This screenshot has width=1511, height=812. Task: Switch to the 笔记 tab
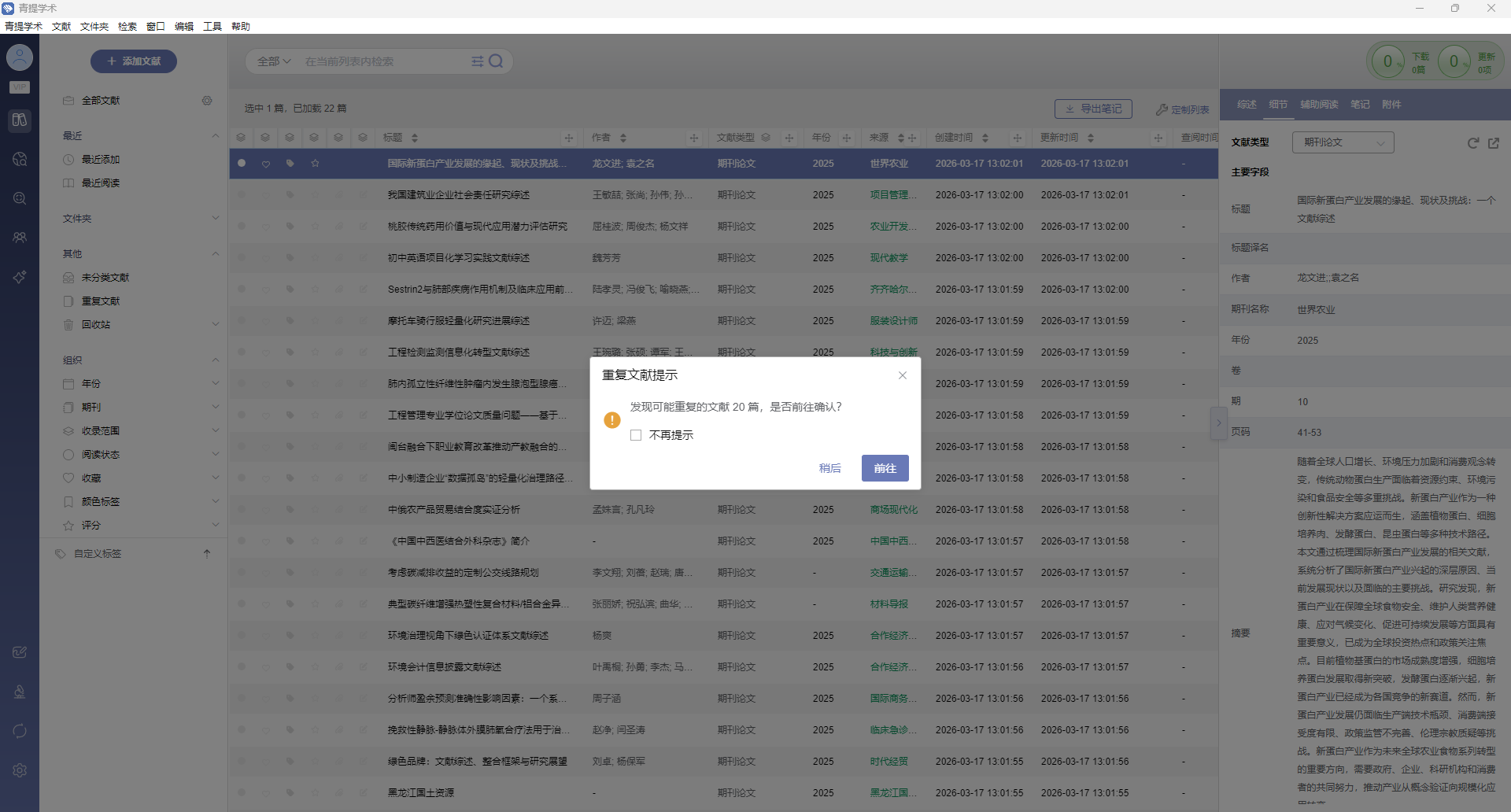[x=1360, y=105]
